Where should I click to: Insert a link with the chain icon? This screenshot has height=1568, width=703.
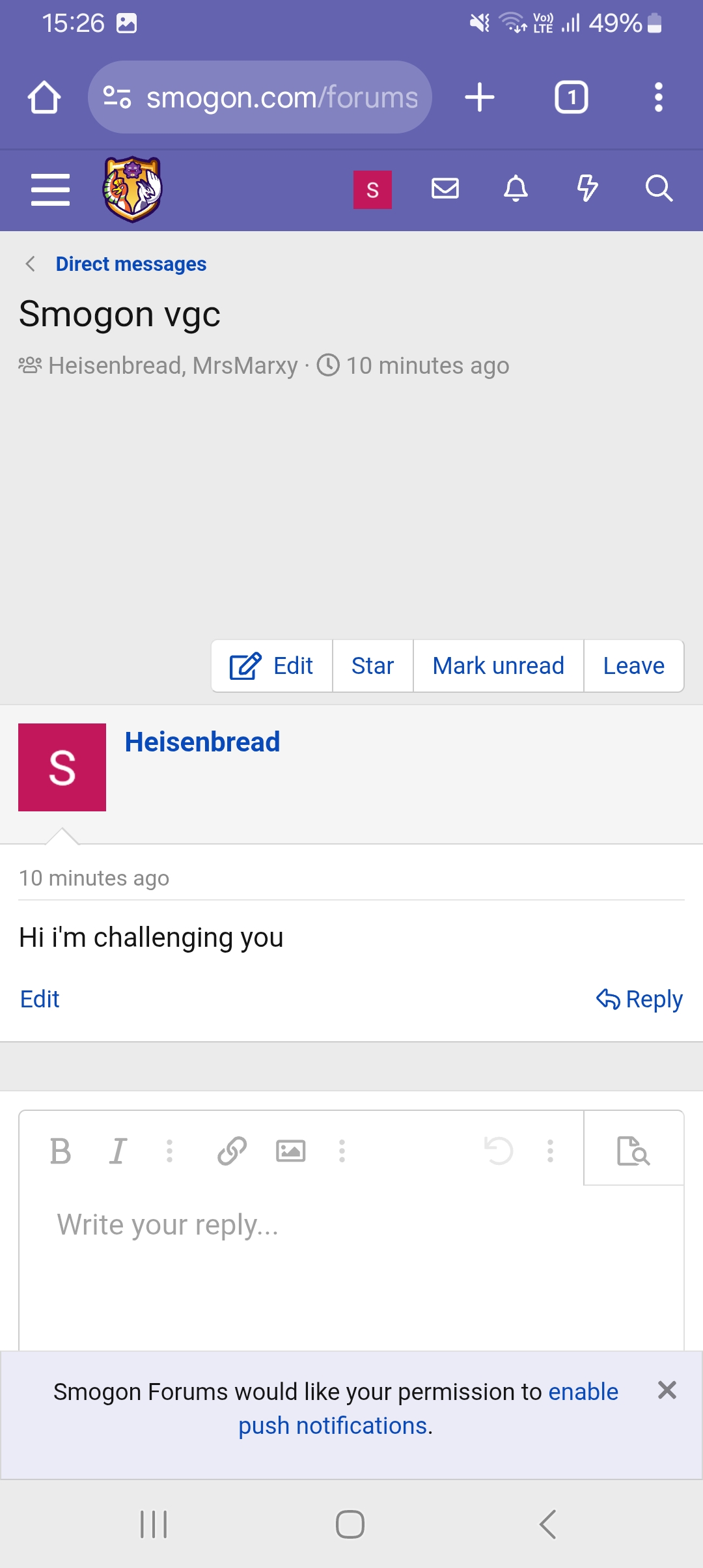pos(232,1151)
